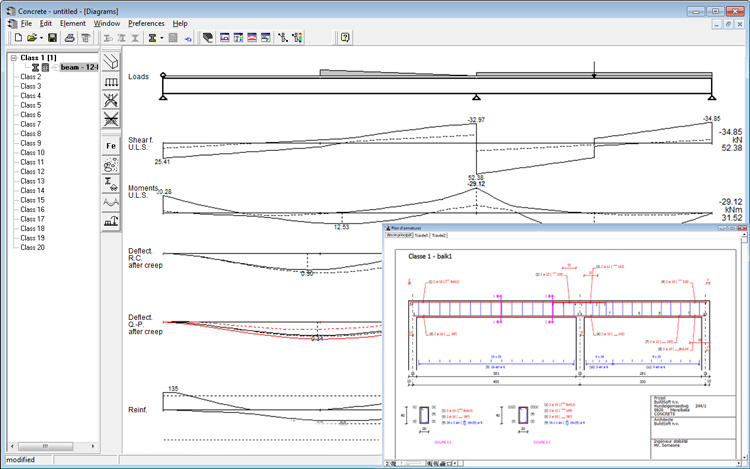This screenshot has height=469, width=750.
Task: Click the 3D beam geometry tool icon
Action: (111, 61)
